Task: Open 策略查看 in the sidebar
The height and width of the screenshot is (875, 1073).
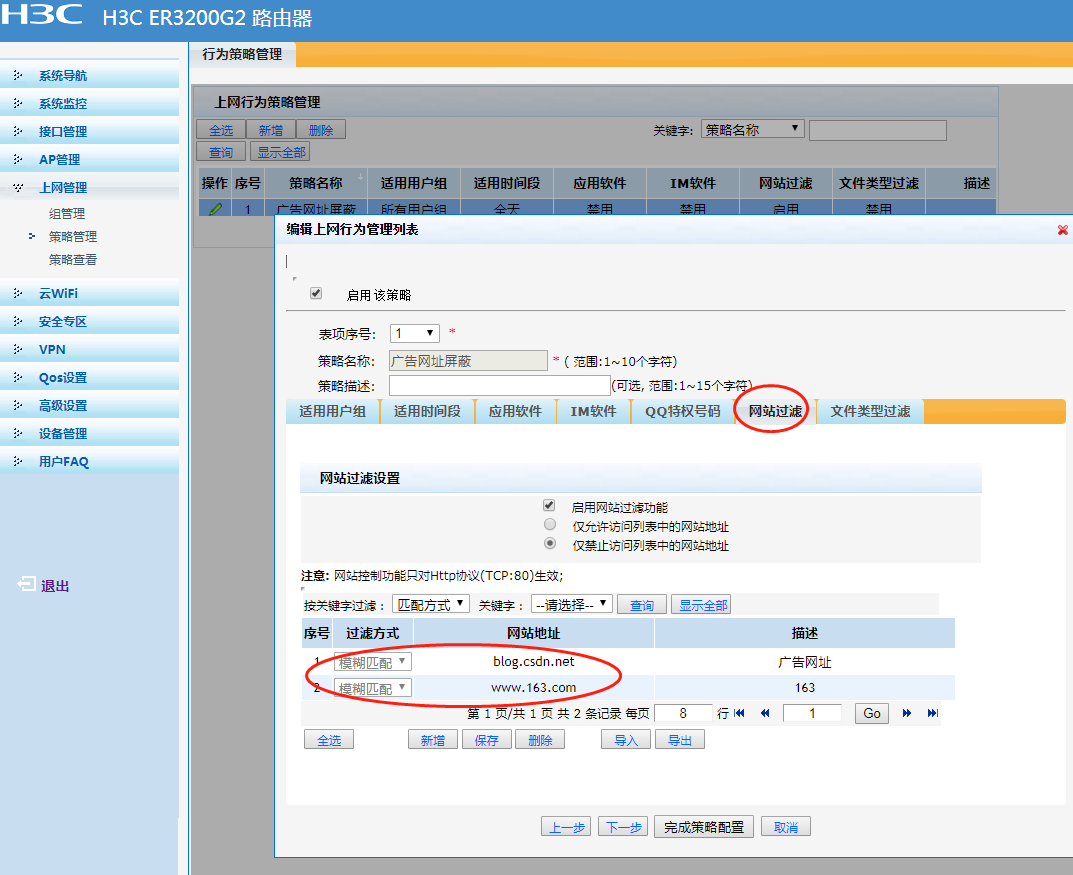Action: pyautogui.click(x=73, y=260)
